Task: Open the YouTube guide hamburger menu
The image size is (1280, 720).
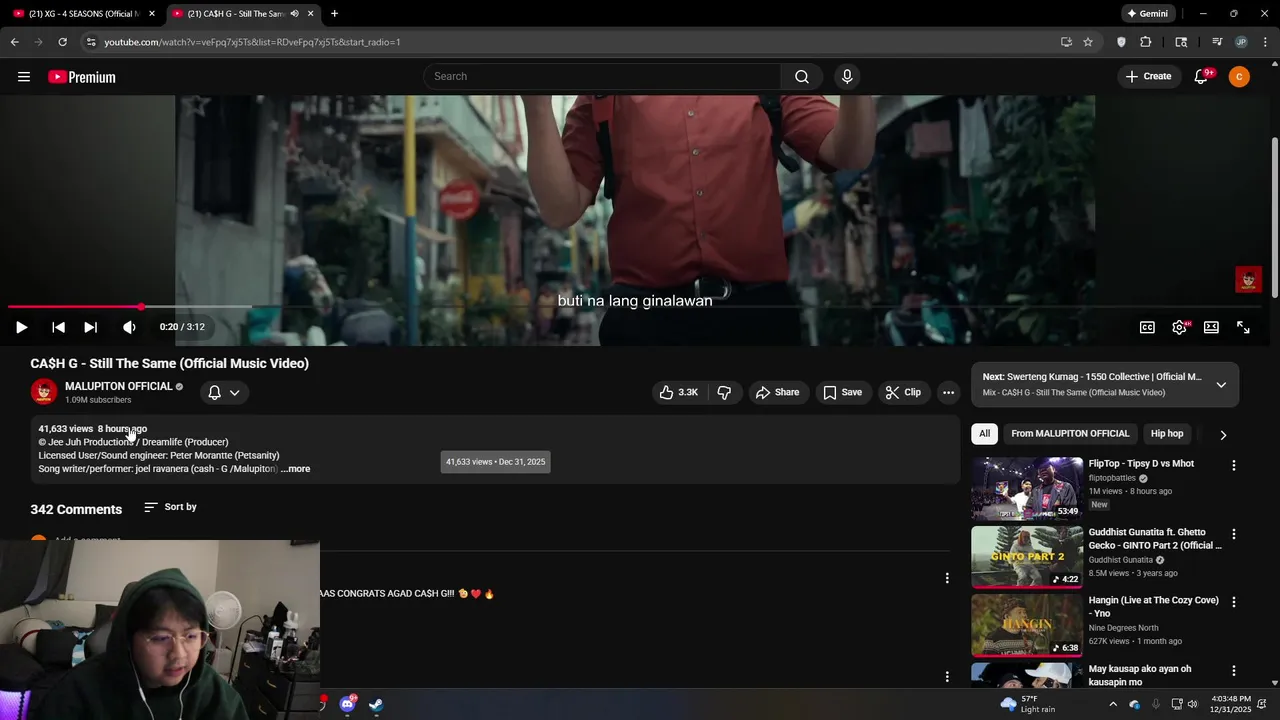Action: 24,77
